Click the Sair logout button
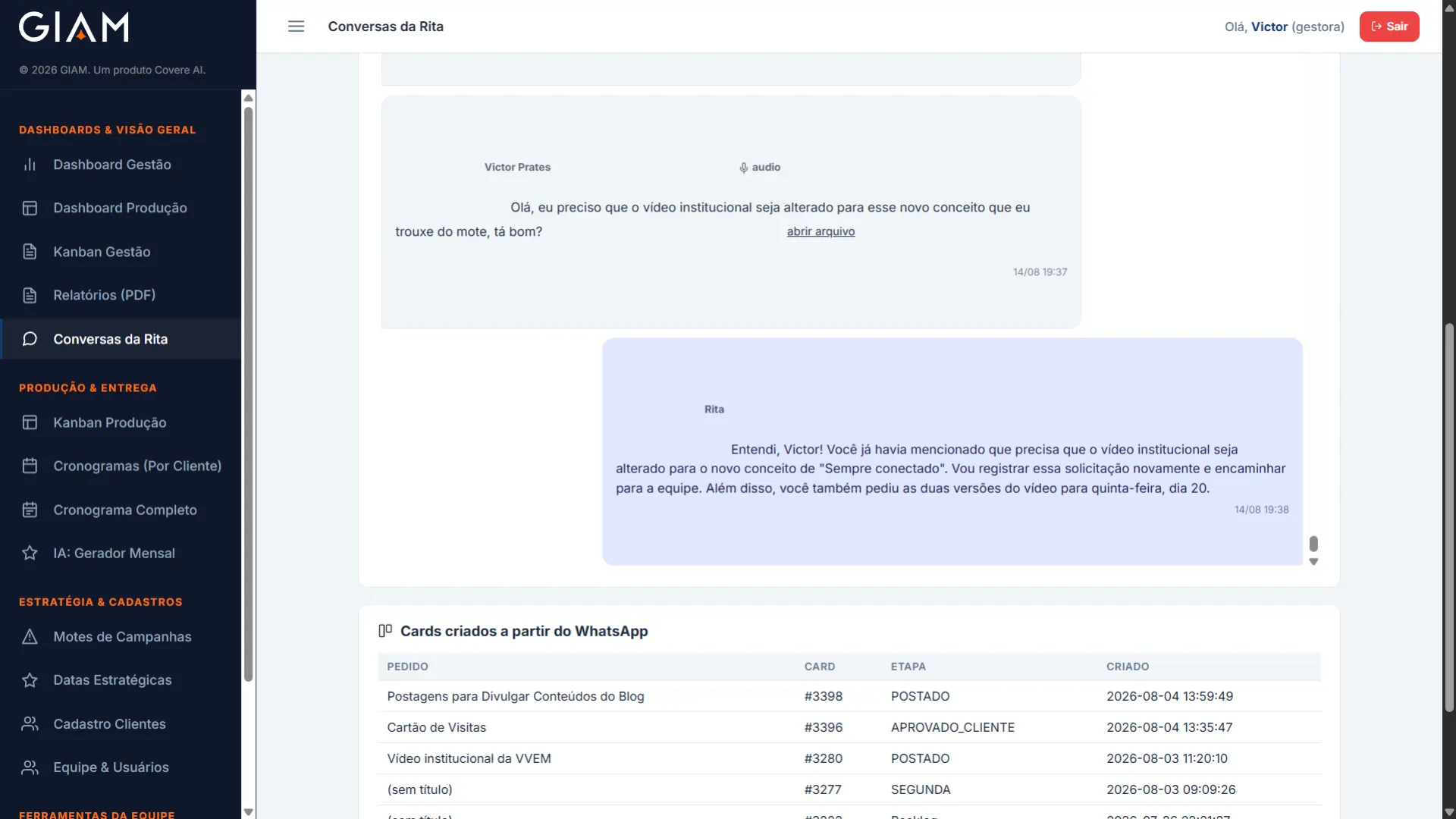Image resolution: width=1456 pixels, height=819 pixels. click(1389, 27)
